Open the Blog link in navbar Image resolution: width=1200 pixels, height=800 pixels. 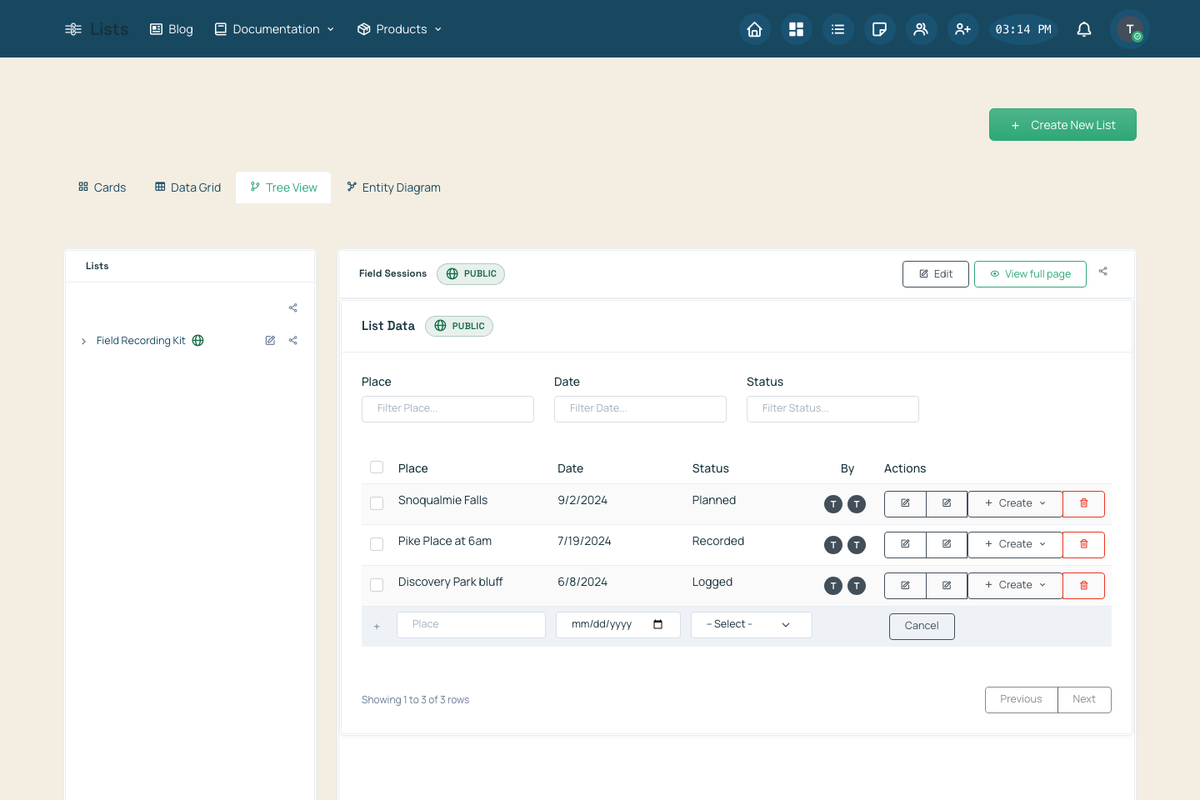tap(171, 29)
